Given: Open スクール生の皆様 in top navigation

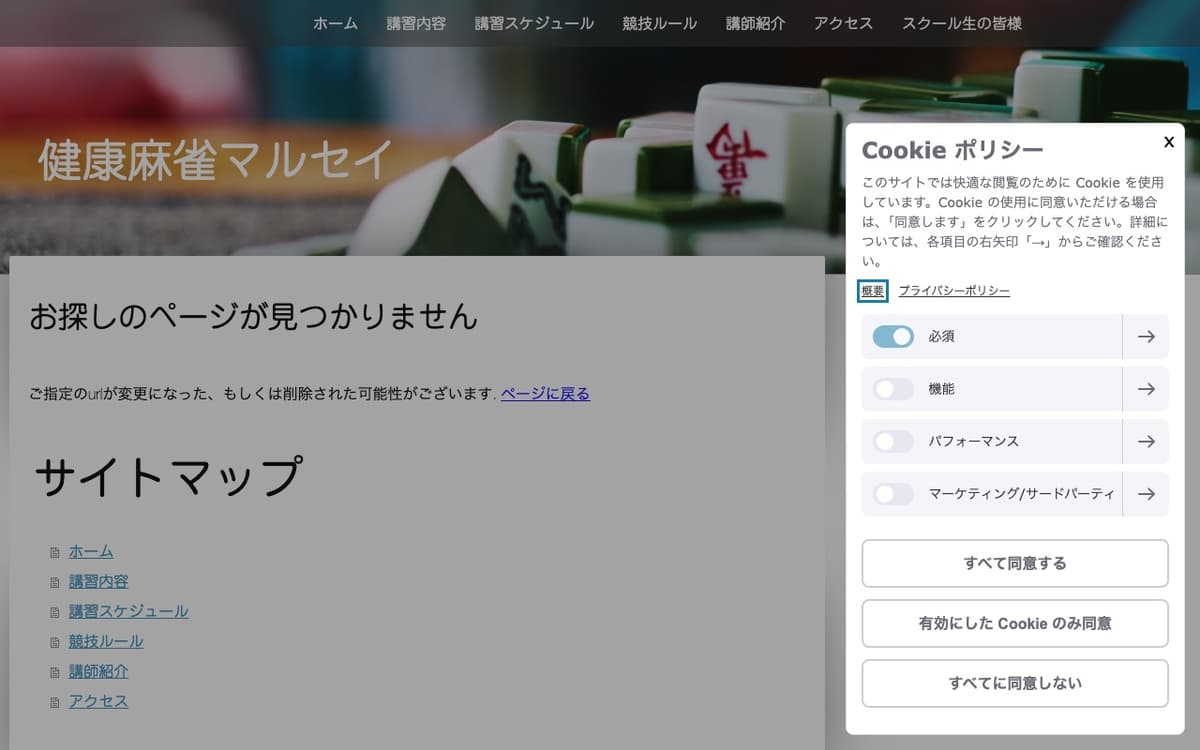Looking at the screenshot, I should point(962,23).
